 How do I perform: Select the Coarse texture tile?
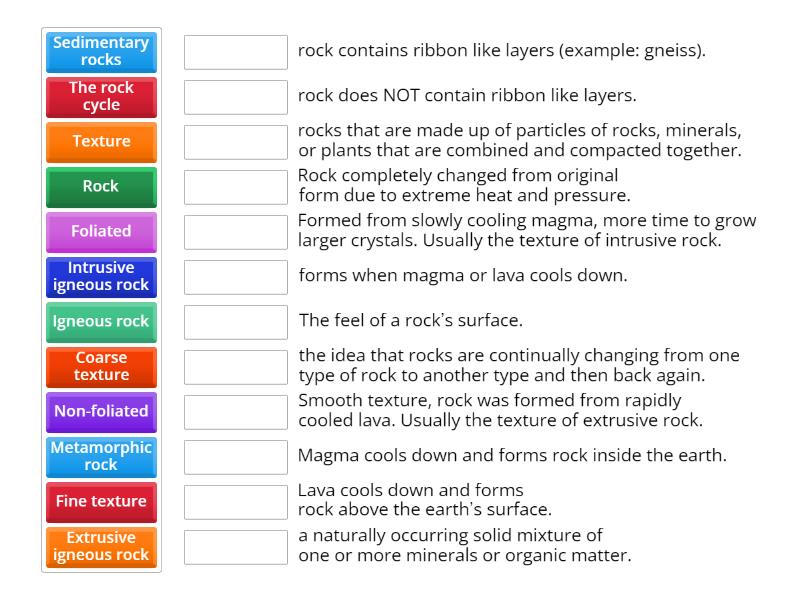[x=100, y=367]
